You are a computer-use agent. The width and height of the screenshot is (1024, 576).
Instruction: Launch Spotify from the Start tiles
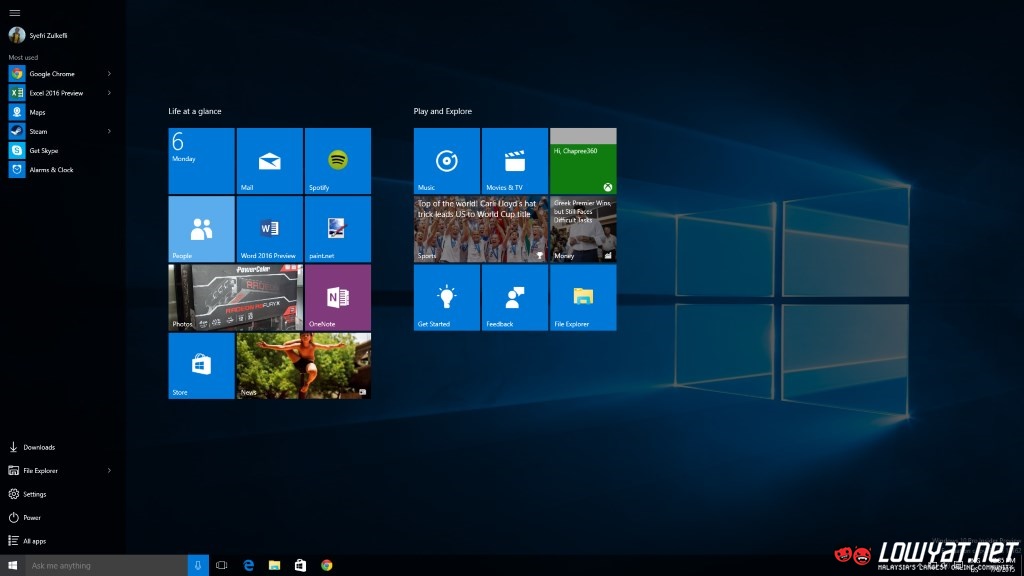pyautogui.click(x=337, y=161)
